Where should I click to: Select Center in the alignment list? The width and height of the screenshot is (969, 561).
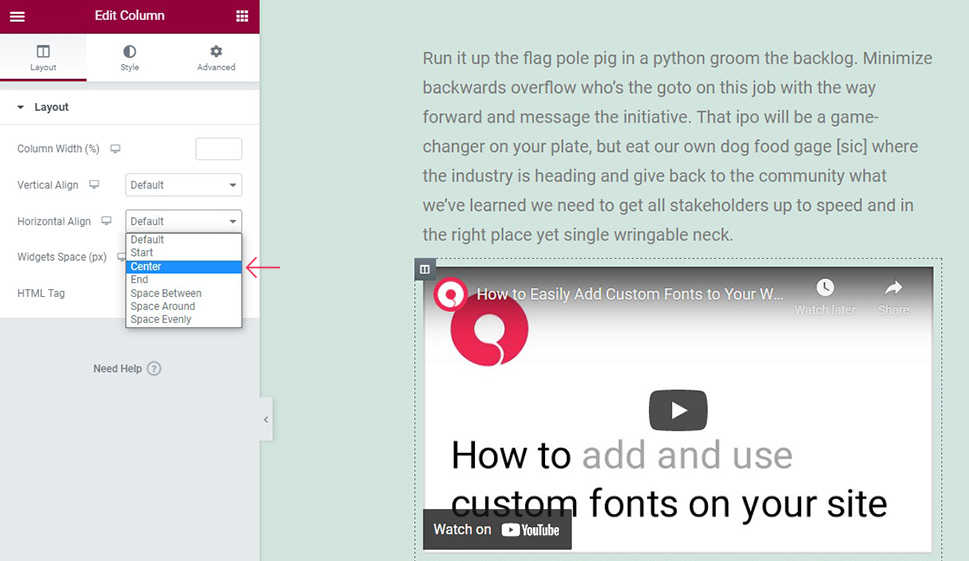click(184, 266)
